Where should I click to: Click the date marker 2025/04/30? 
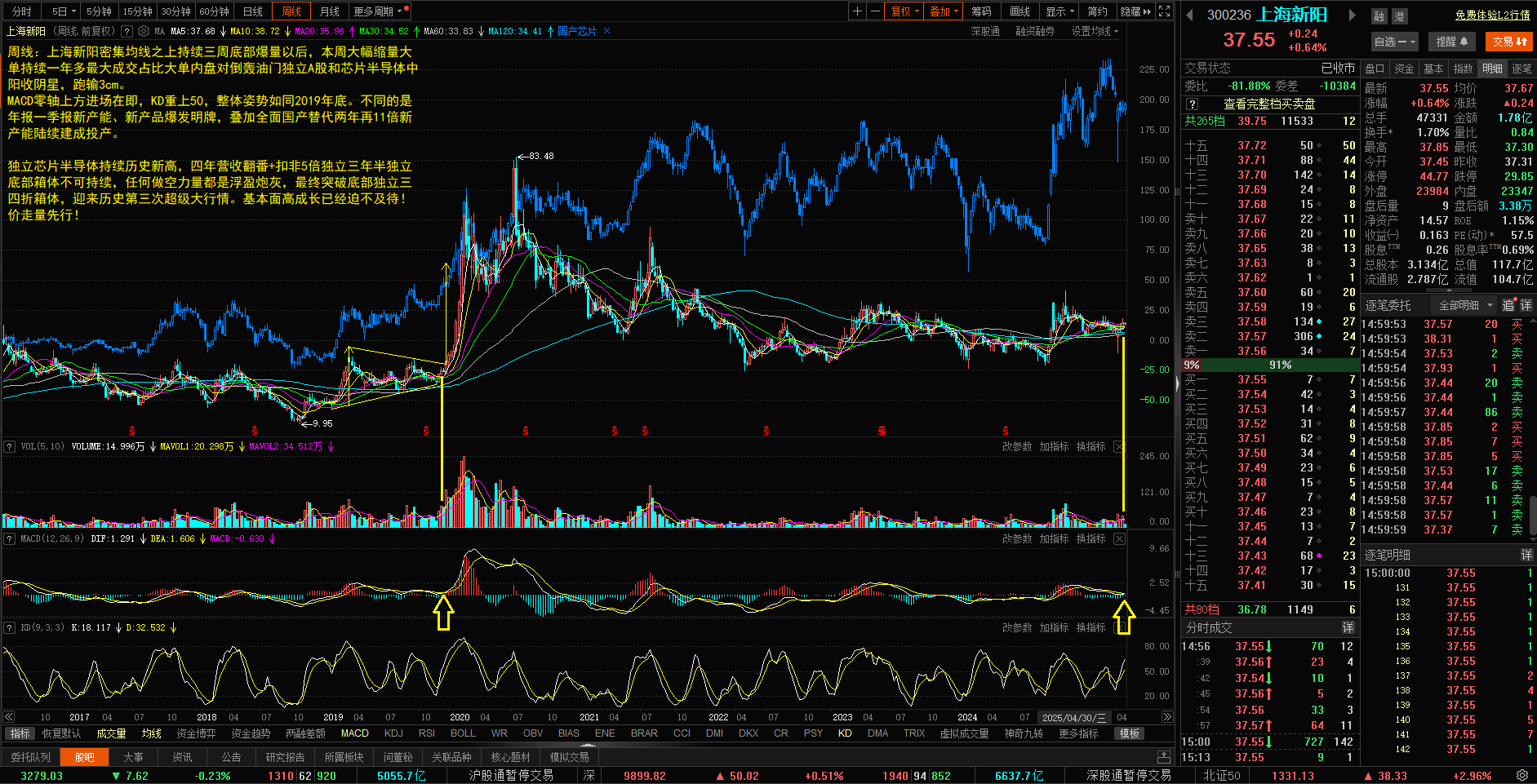(1074, 717)
